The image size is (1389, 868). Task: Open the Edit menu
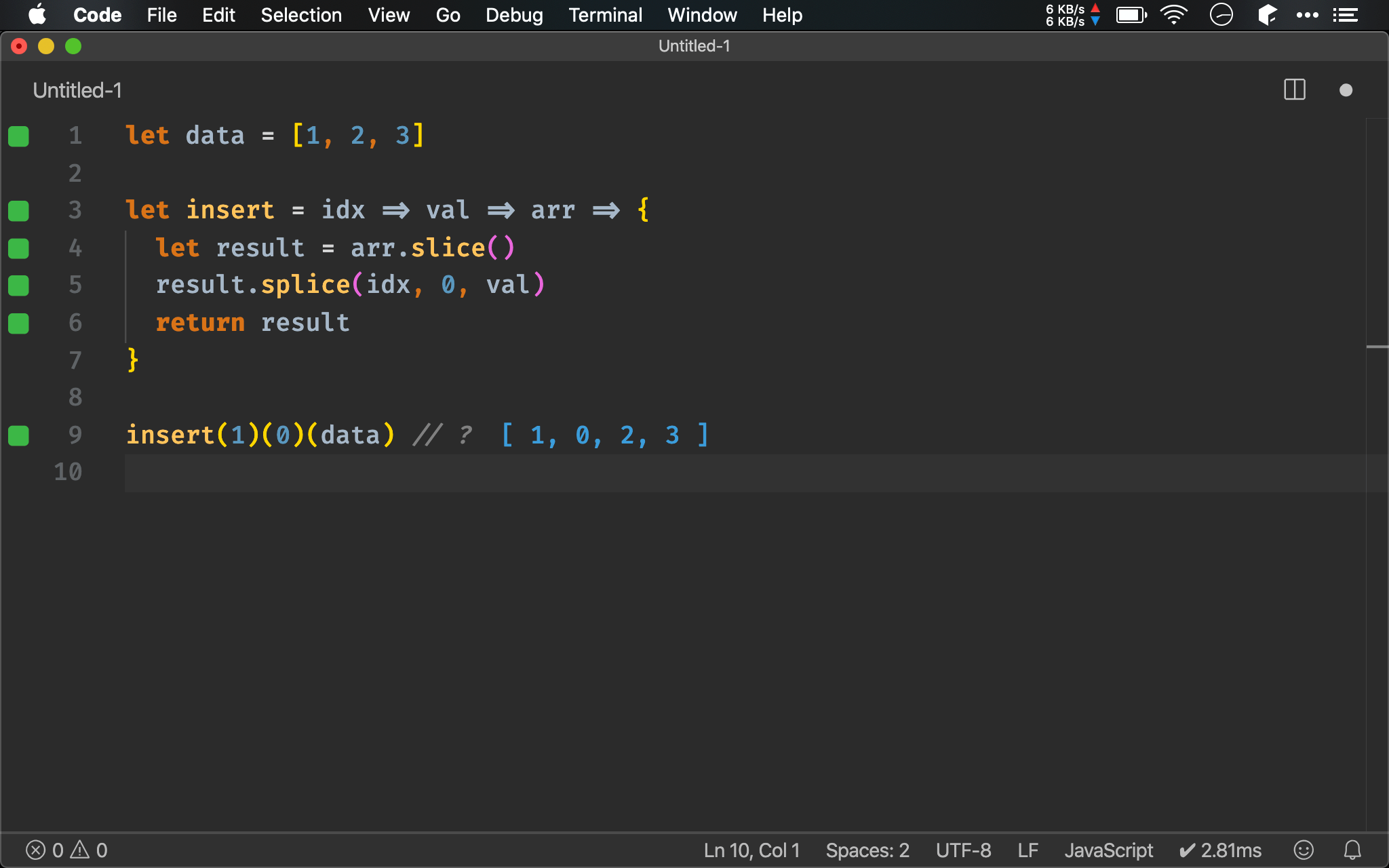(x=218, y=15)
